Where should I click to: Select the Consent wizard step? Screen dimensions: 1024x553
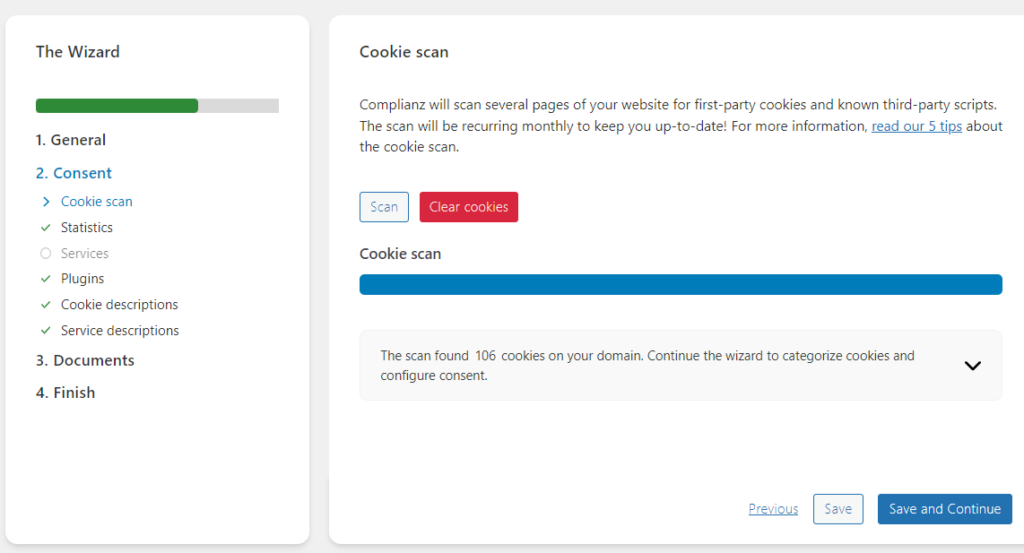(x=74, y=173)
